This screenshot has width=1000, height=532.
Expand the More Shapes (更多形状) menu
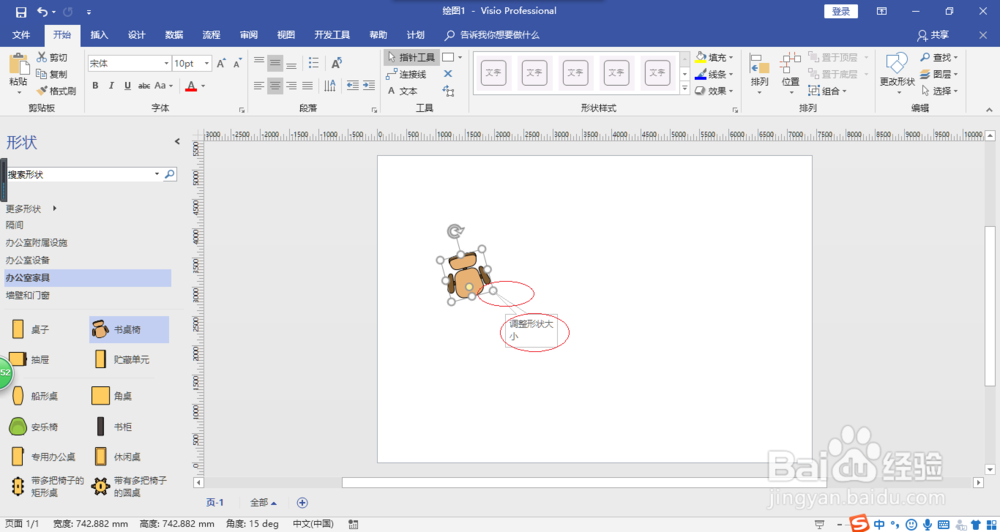[32, 209]
